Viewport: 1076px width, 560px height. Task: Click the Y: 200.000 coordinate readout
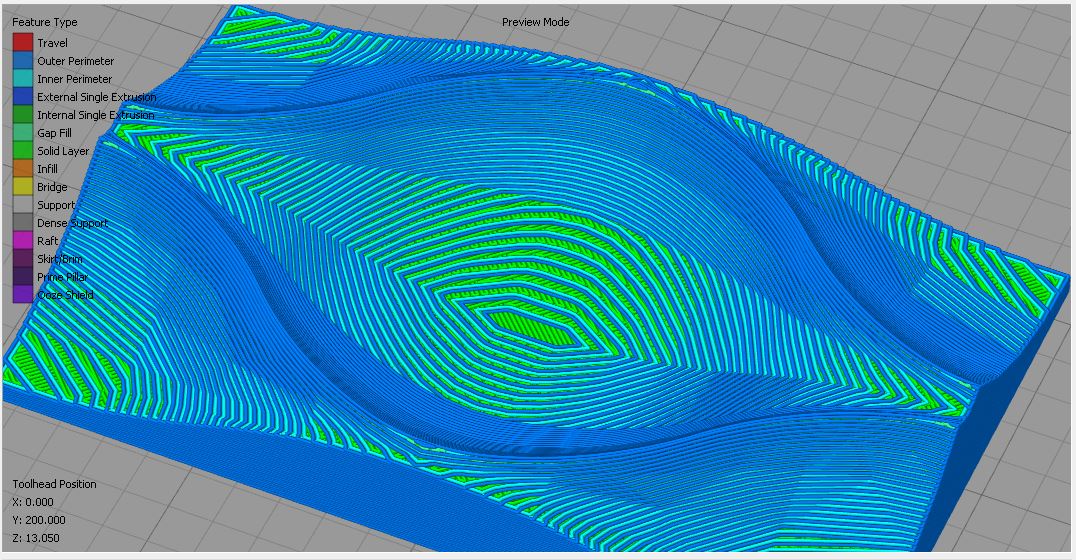(39, 520)
